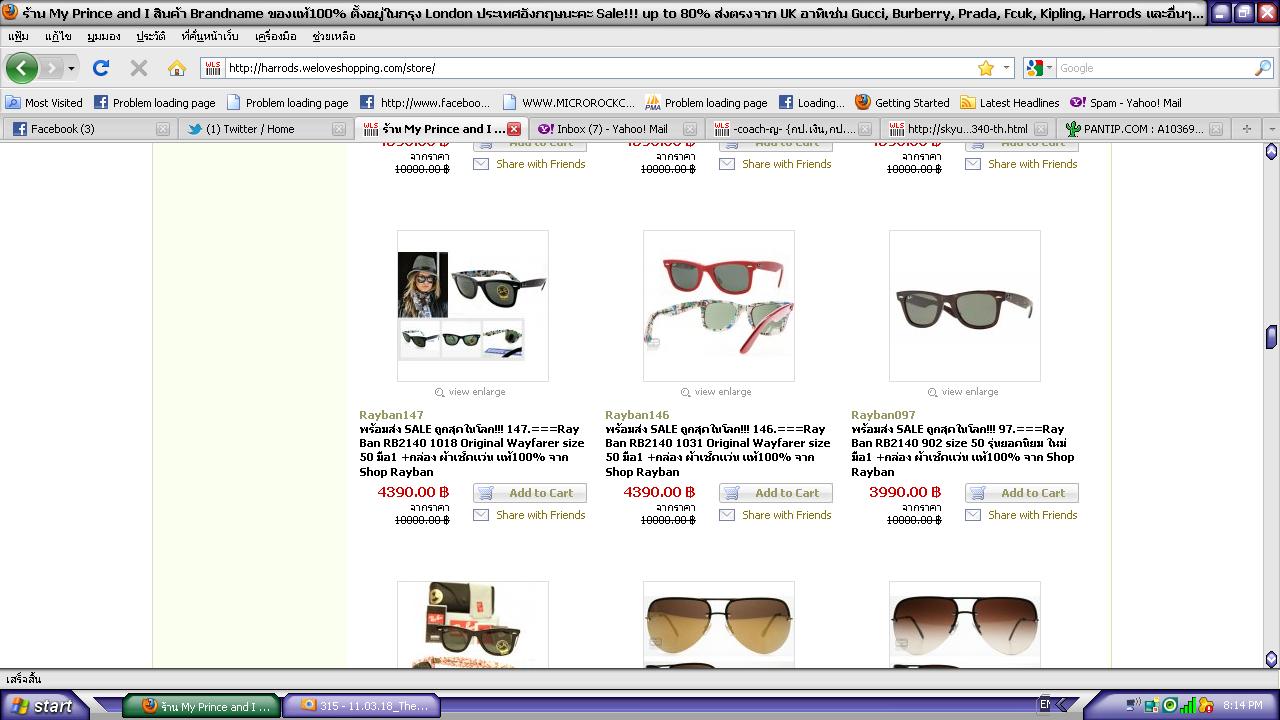Open the Latest Headlines feed bookmark

click(1009, 102)
